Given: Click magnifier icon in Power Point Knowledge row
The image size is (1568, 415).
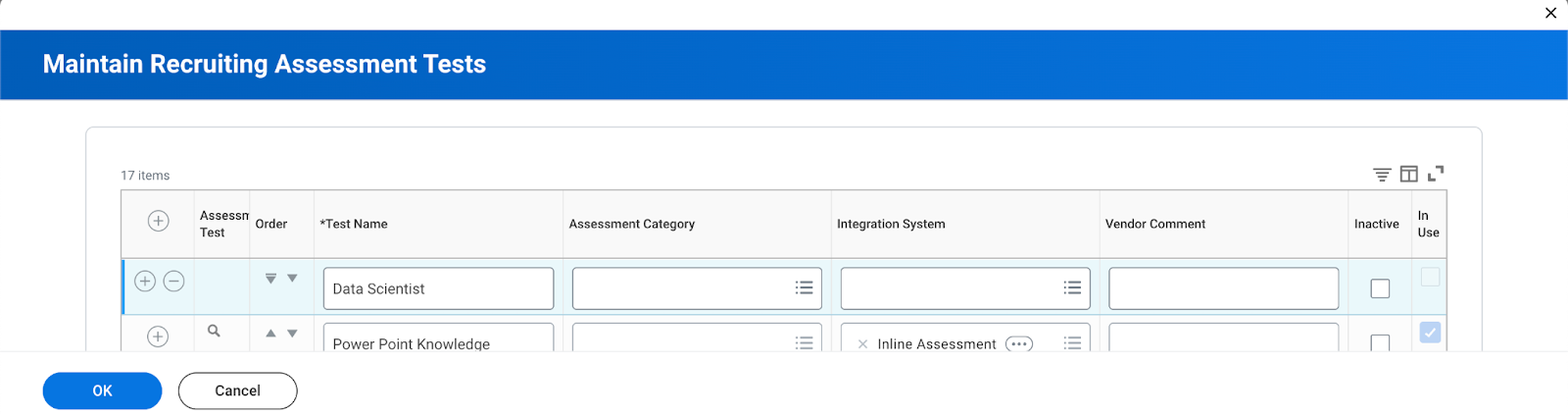Looking at the screenshot, I should click(x=214, y=332).
